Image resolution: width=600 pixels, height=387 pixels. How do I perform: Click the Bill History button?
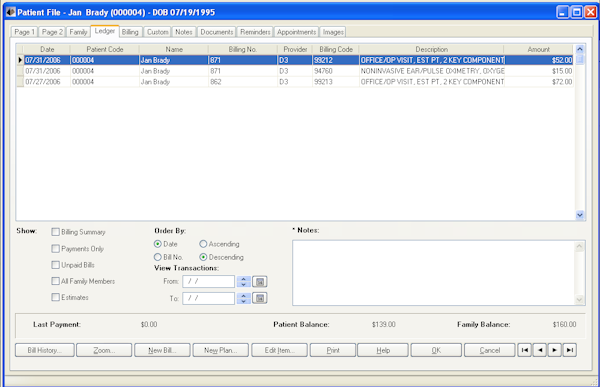[x=45, y=350]
